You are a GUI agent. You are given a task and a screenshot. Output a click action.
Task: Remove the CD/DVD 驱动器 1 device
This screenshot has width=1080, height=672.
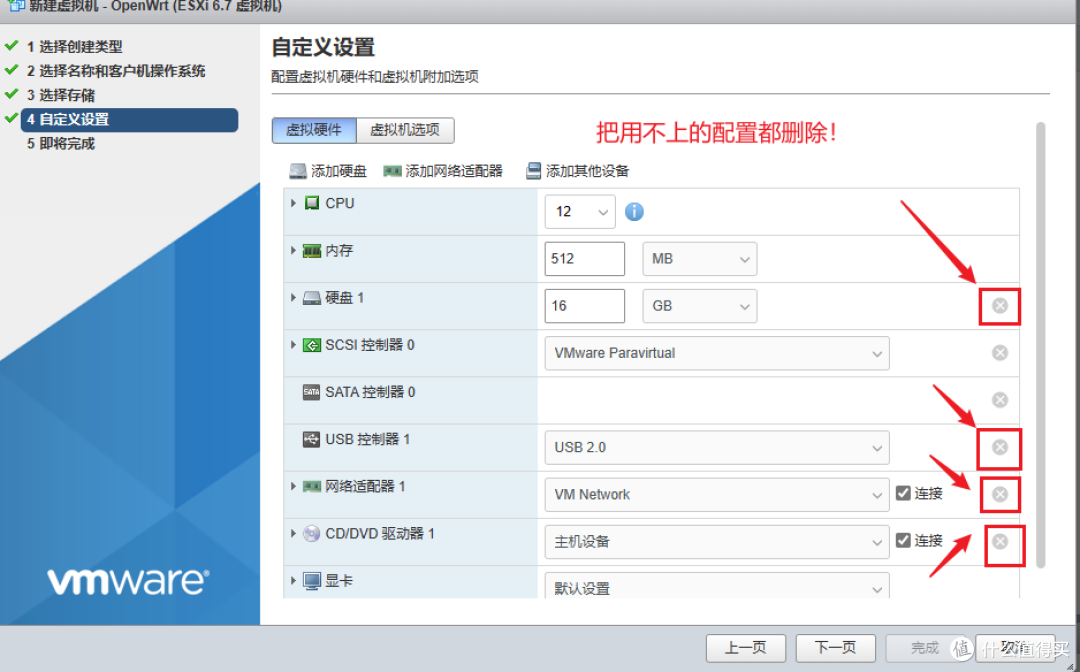point(999,541)
